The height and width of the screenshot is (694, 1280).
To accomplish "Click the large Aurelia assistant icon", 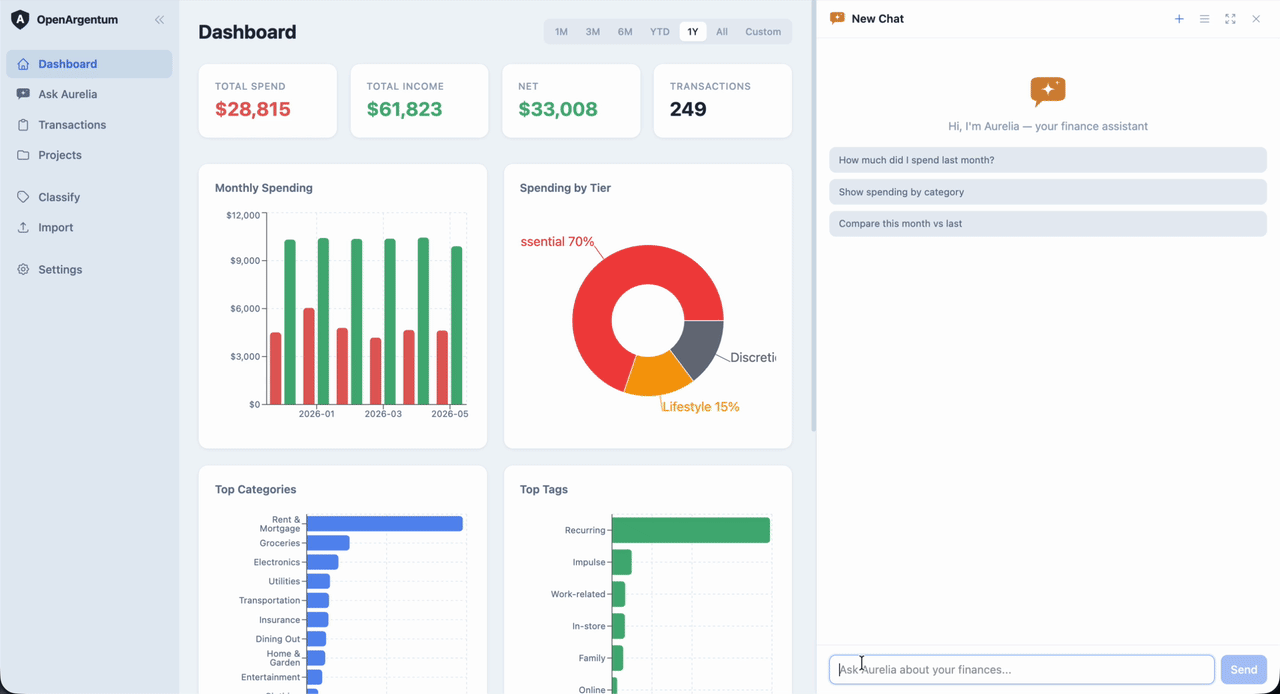I will click(1048, 92).
